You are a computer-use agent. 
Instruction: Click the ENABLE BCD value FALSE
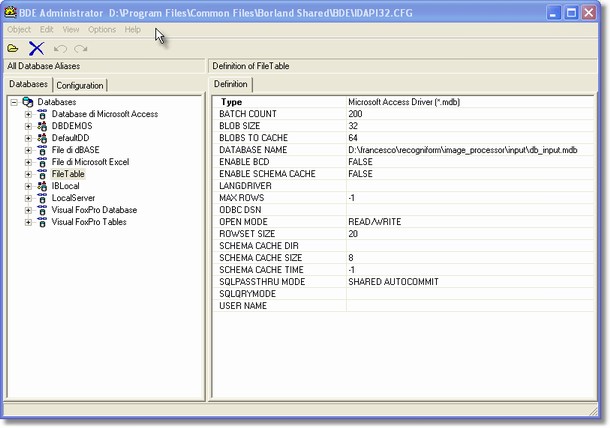click(360, 162)
